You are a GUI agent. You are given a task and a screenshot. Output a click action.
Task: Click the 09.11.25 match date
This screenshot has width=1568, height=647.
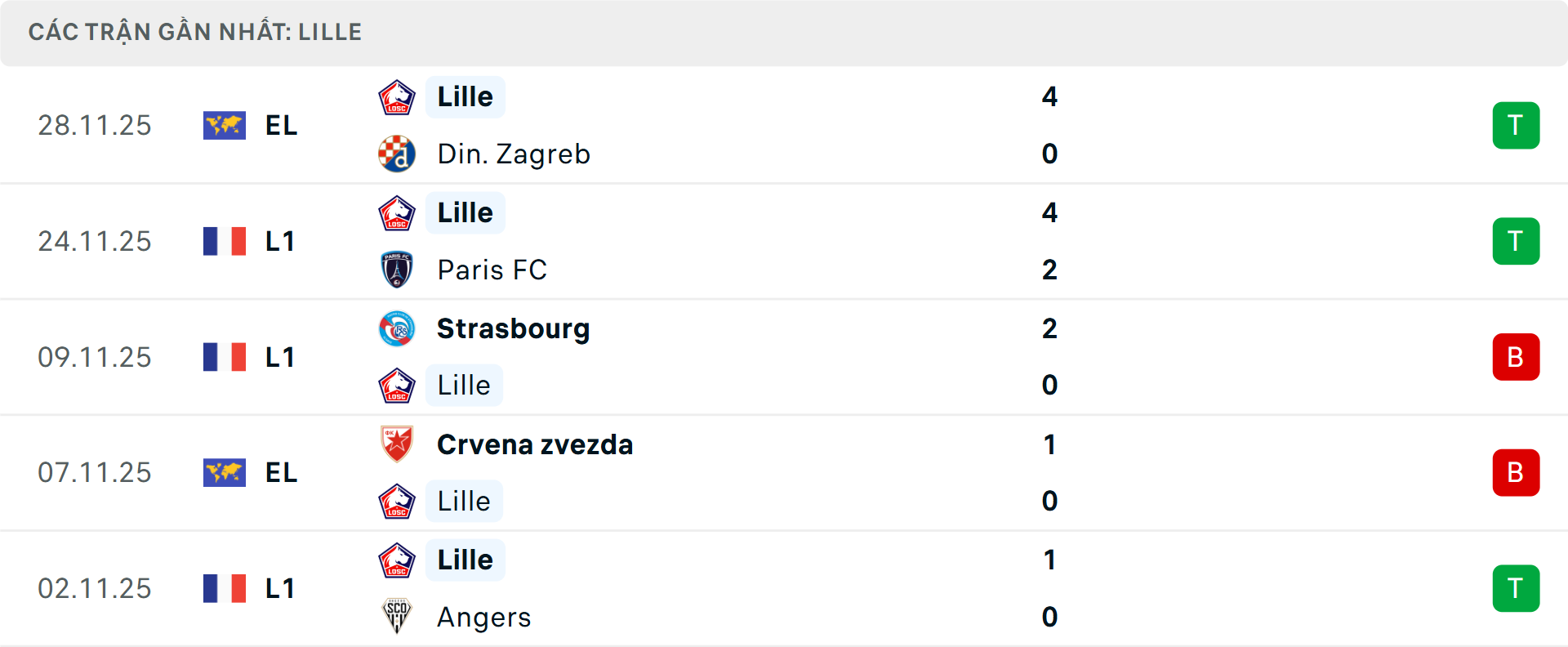pos(95,358)
